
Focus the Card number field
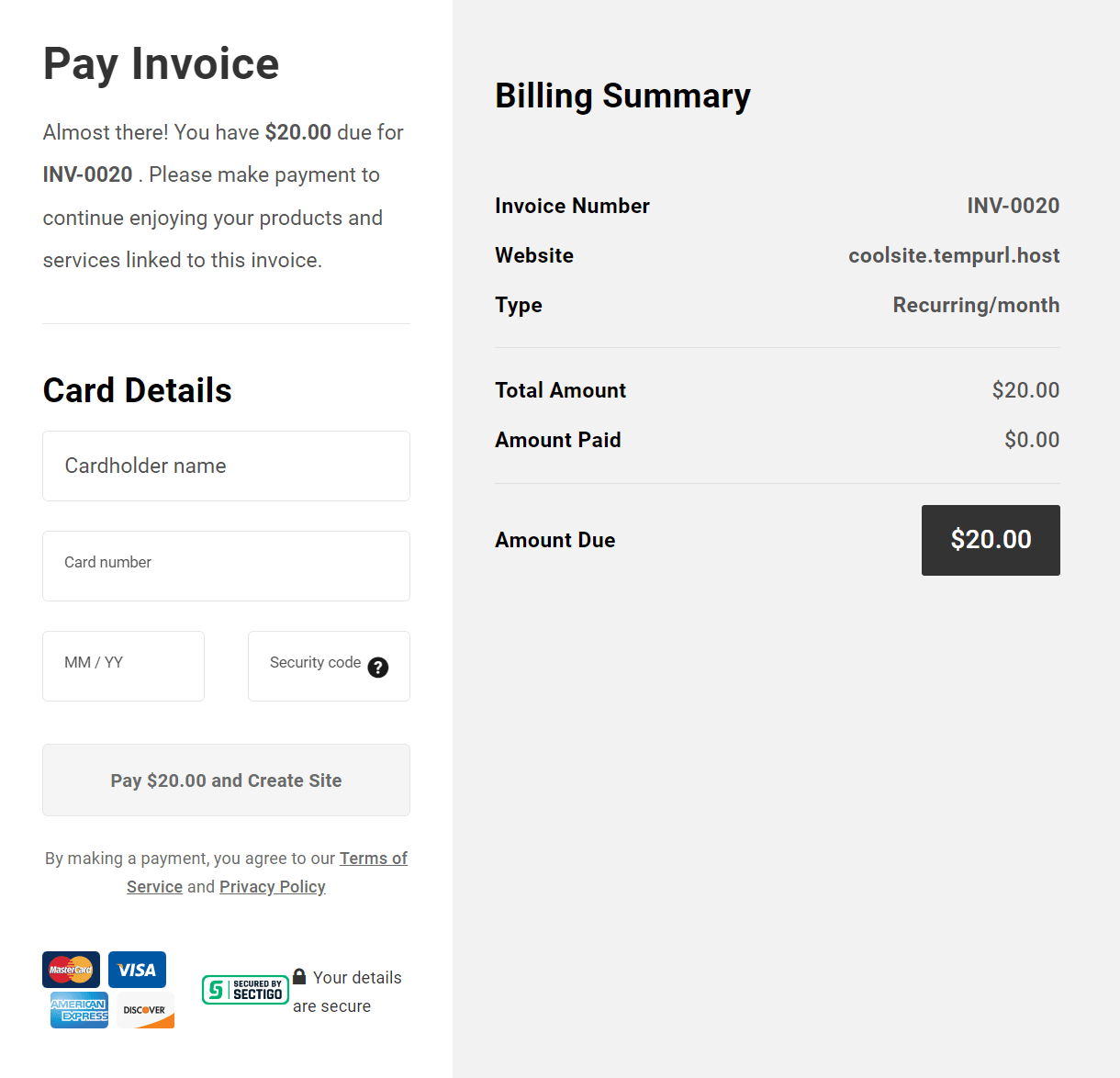click(226, 566)
